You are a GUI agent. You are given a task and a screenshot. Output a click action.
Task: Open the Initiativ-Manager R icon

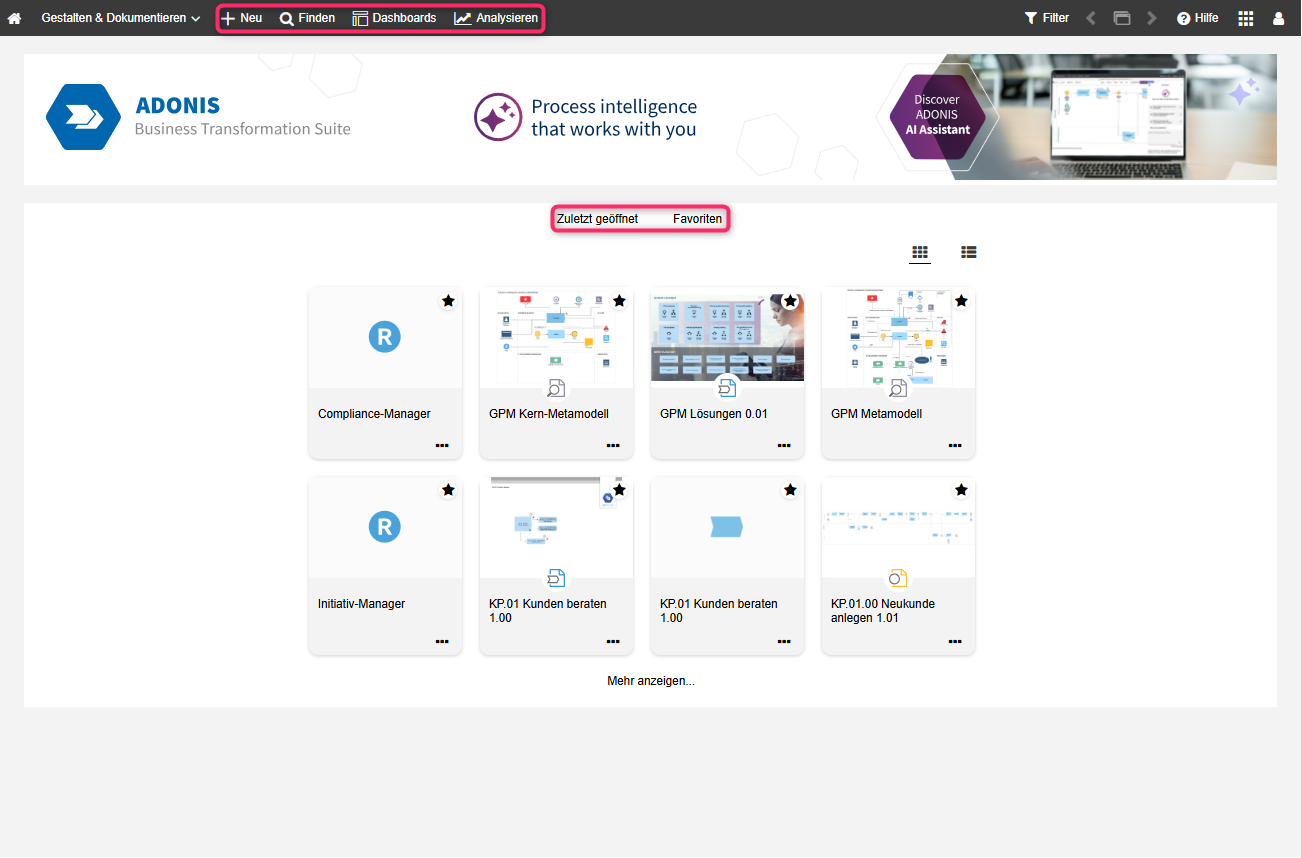pyautogui.click(x=385, y=526)
